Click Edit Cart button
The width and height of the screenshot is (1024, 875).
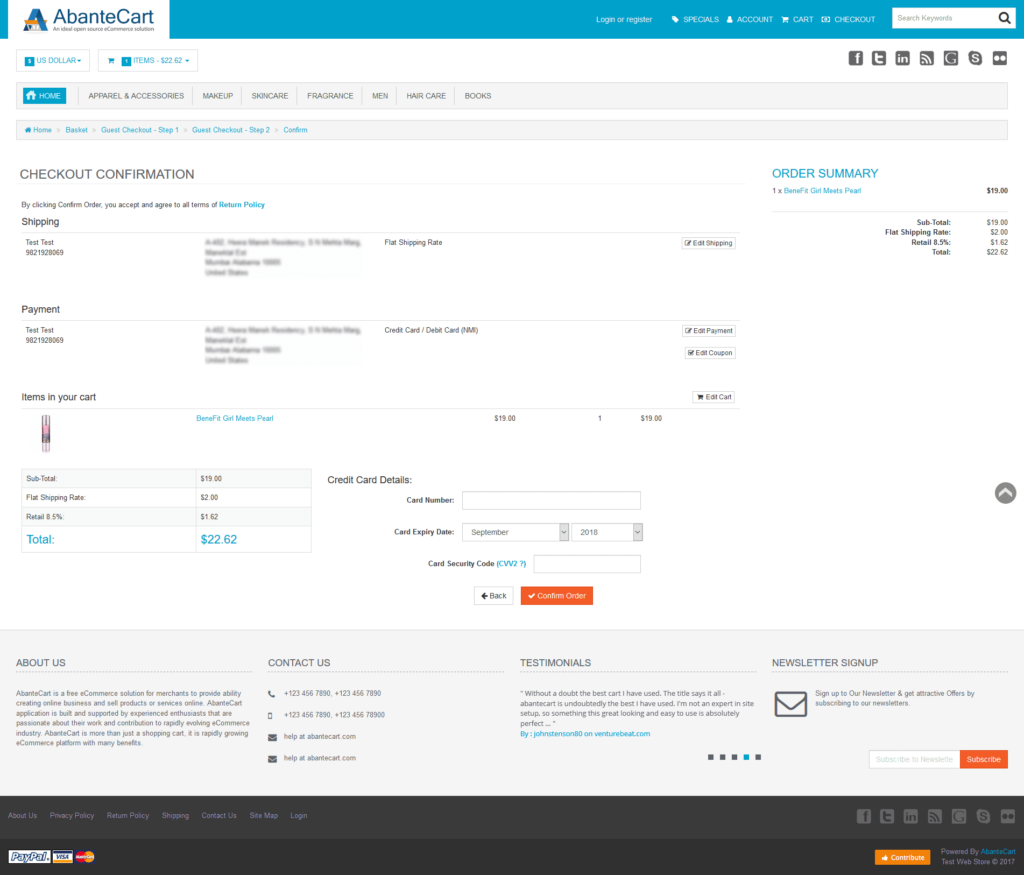[714, 397]
